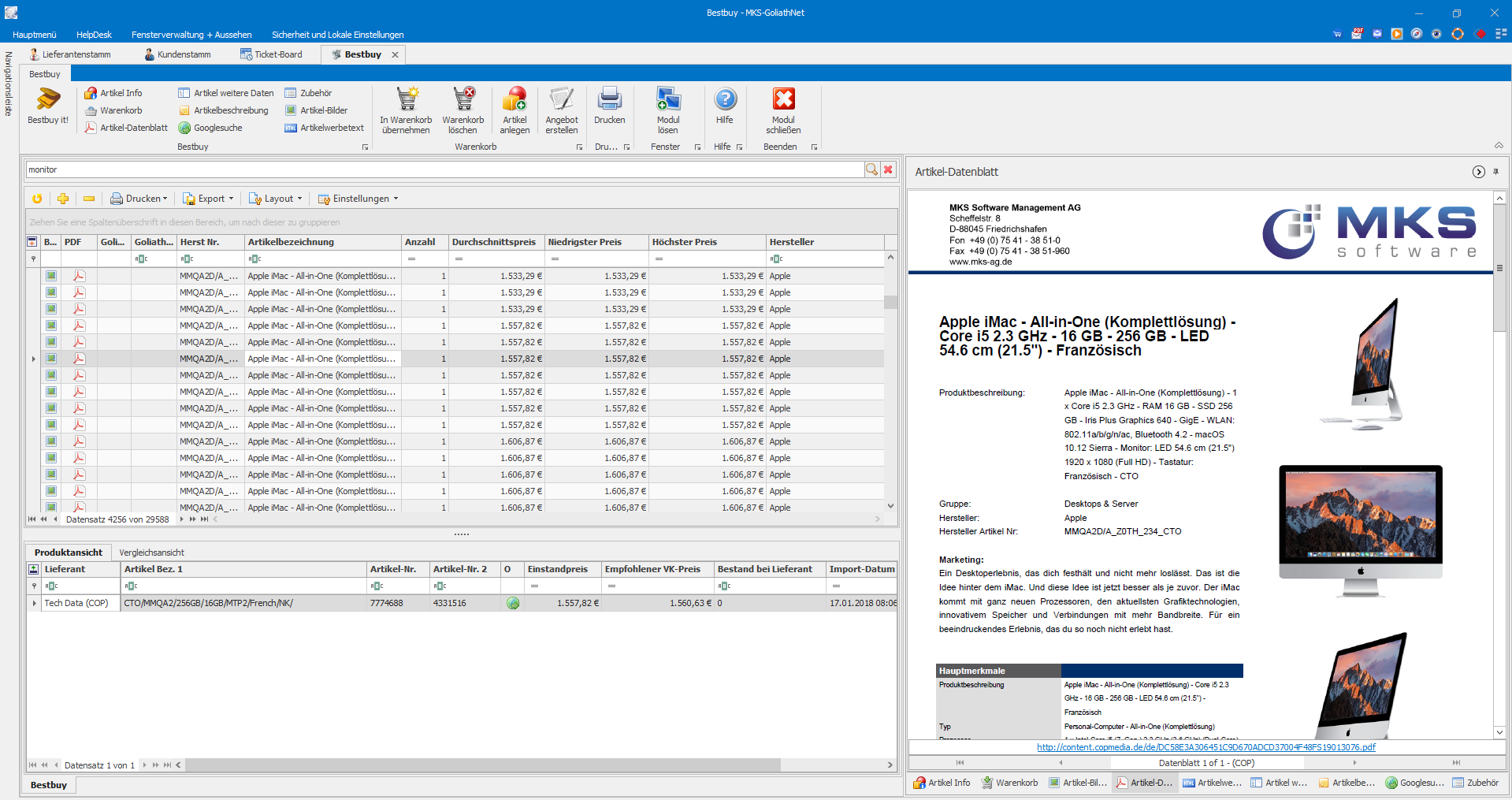Click Modul schließen icon
This screenshot has width=1512, height=800.
[783, 110]
